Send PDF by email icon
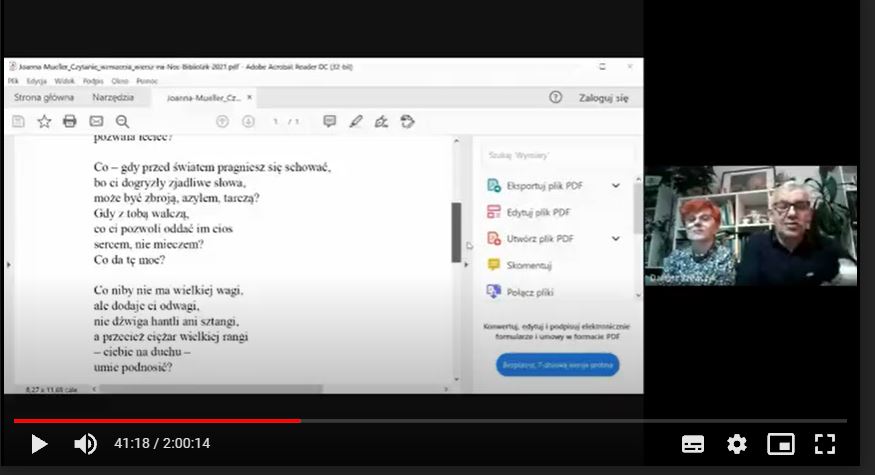 [96, 121]
